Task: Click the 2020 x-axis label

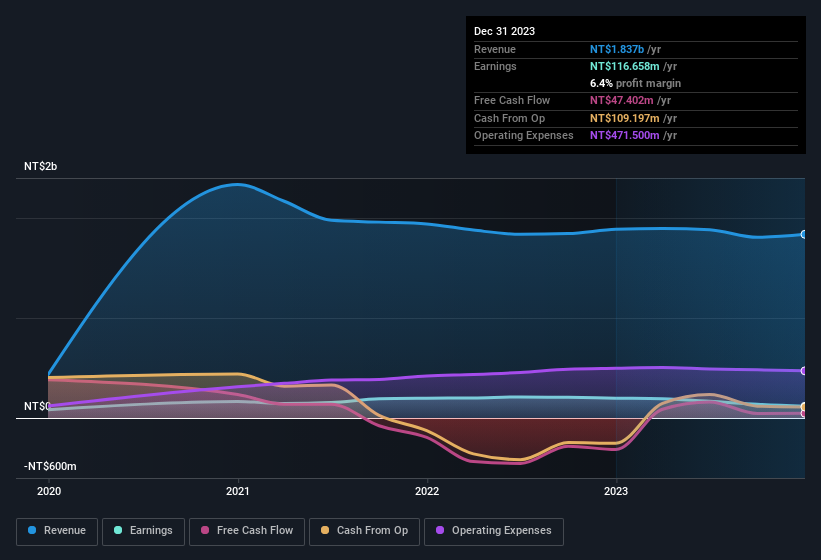Action: (49, 491)
